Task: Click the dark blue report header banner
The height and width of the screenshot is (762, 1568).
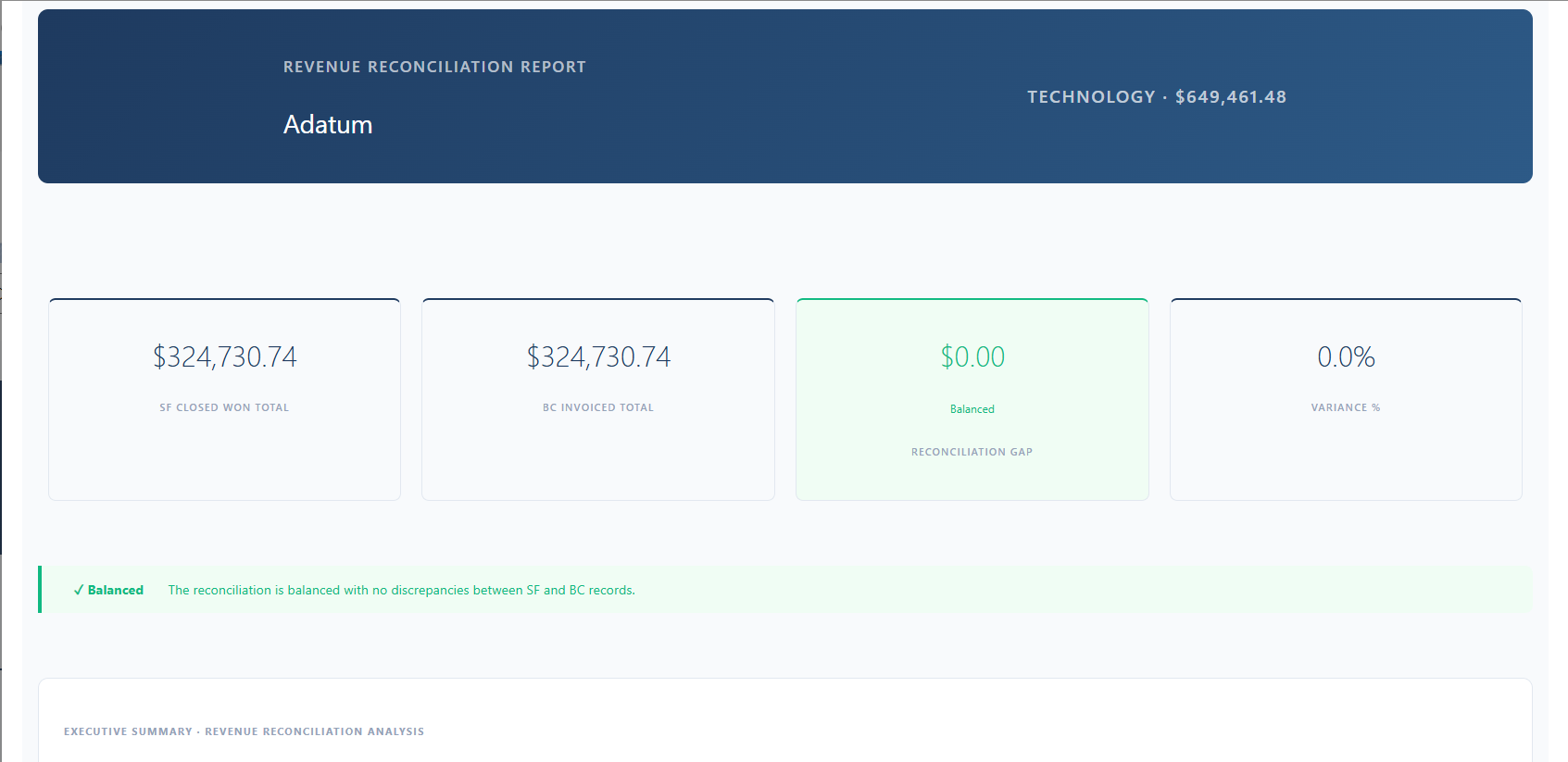Action: (785, 96)
